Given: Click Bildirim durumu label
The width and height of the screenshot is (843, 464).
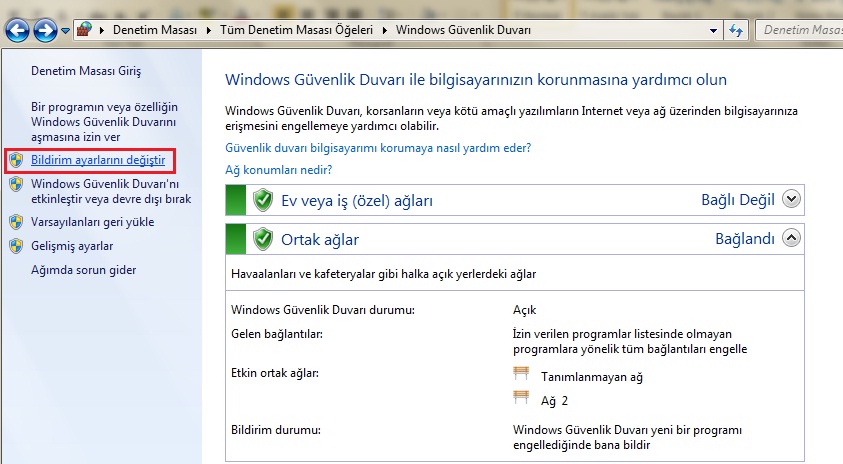Looking at the screenshot, I should point(276,430).
